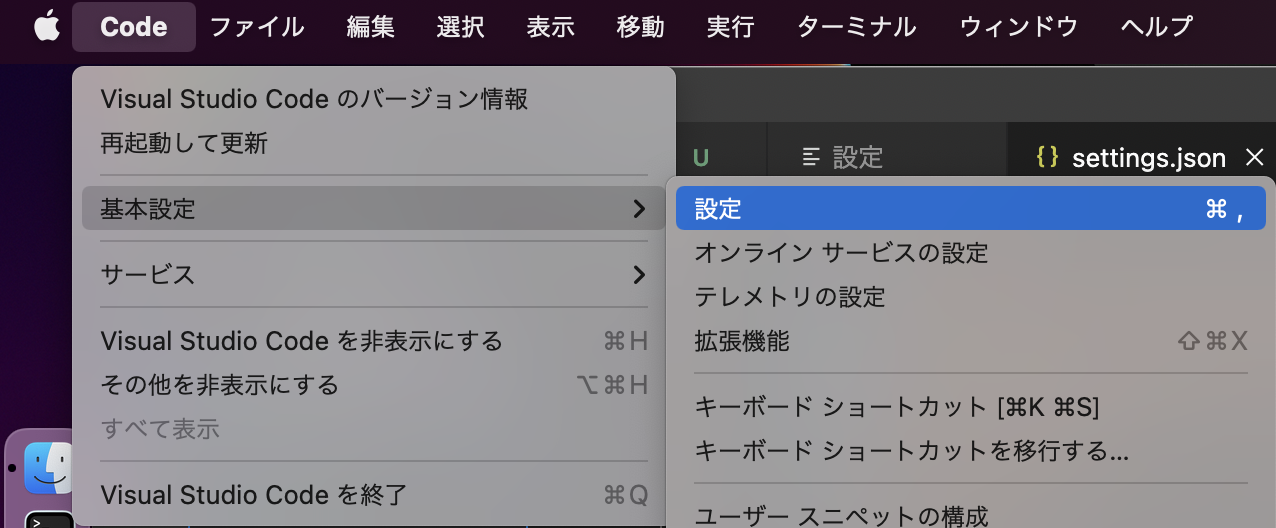The image size is (1276, 528).
Task: Click the 設定 tab list icon
Action: click(812, 157)
